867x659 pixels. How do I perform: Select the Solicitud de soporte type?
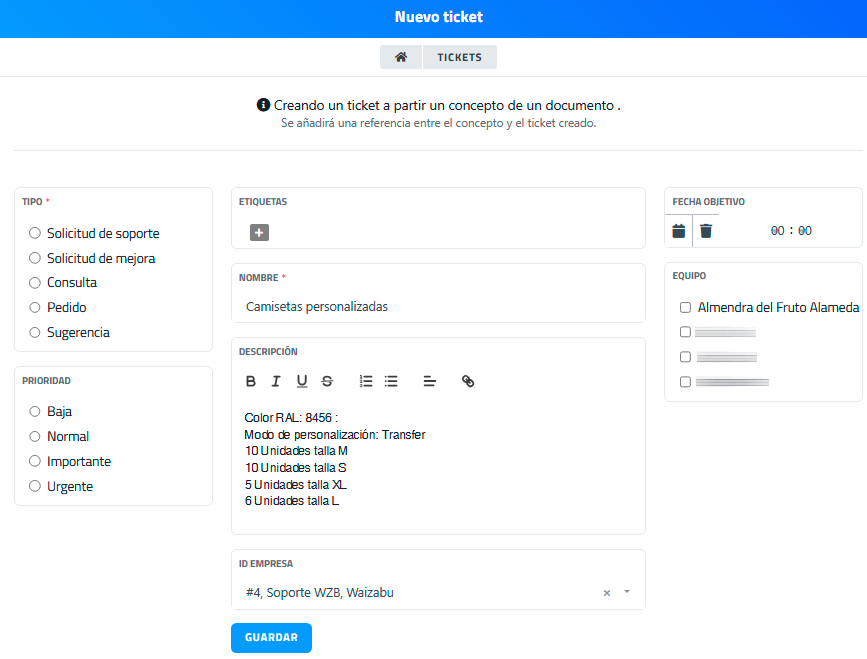(35, 233)
